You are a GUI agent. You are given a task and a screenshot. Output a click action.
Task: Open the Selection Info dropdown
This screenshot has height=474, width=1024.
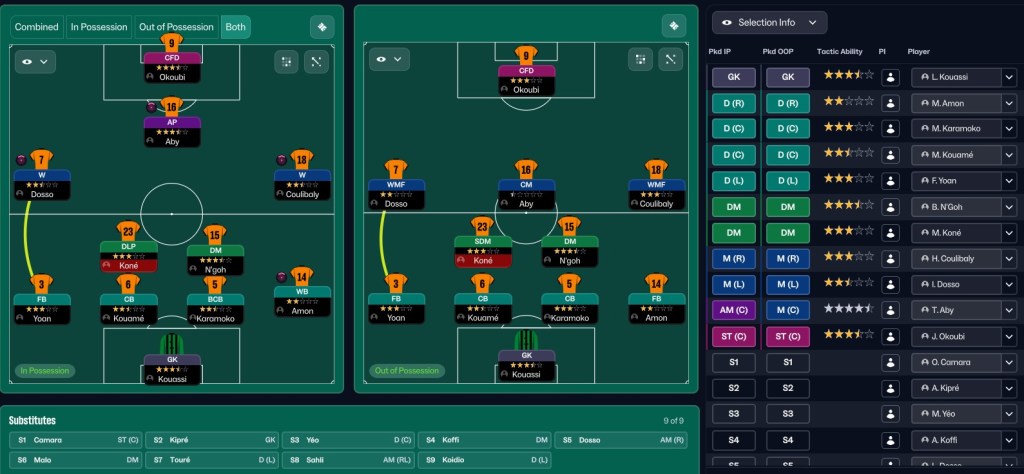[769, 22]
